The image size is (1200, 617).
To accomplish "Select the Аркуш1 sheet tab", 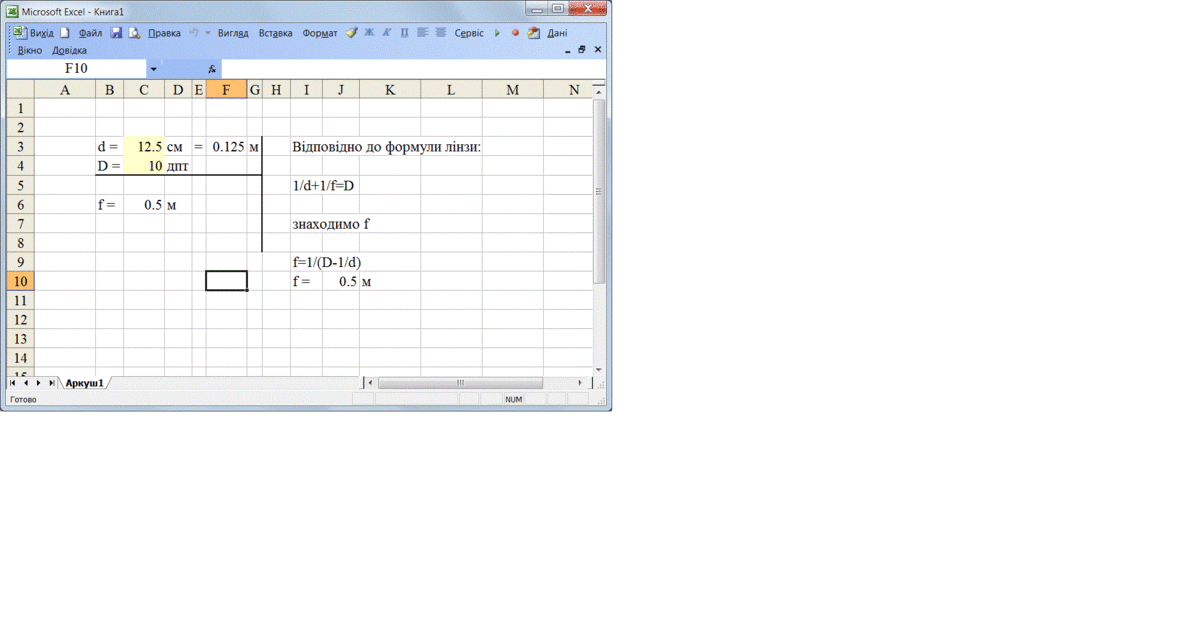I will coord(85,383).
